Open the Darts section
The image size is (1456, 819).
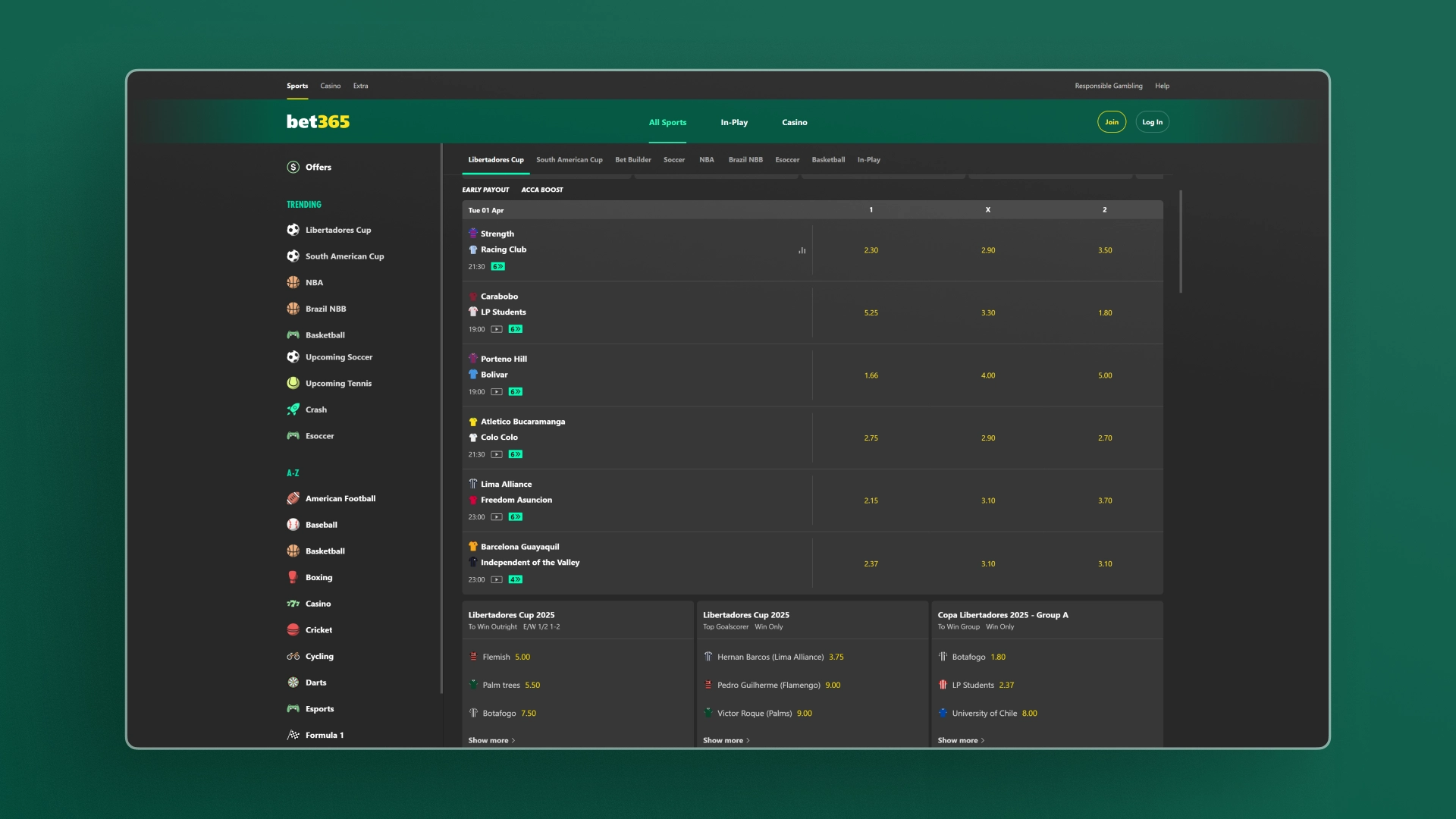(315, 682)
